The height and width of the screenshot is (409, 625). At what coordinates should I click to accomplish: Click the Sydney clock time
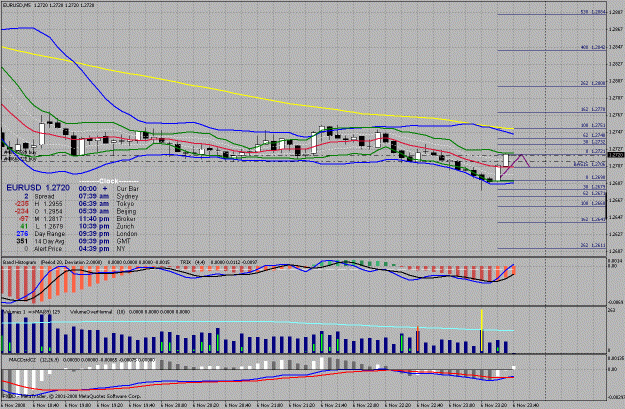tap(94, 196)
